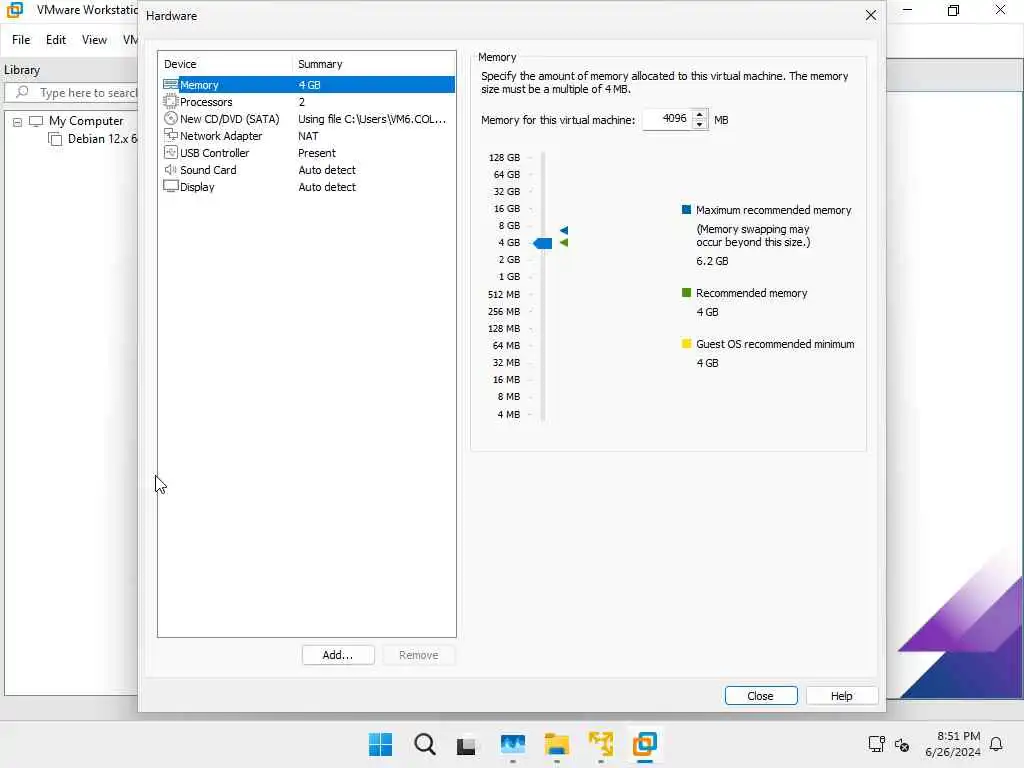Image resolution: width=1024 pixels, height=768 pixels.
Task: Click the VMware Workstation taskbar icon
Action: point(645,744)
